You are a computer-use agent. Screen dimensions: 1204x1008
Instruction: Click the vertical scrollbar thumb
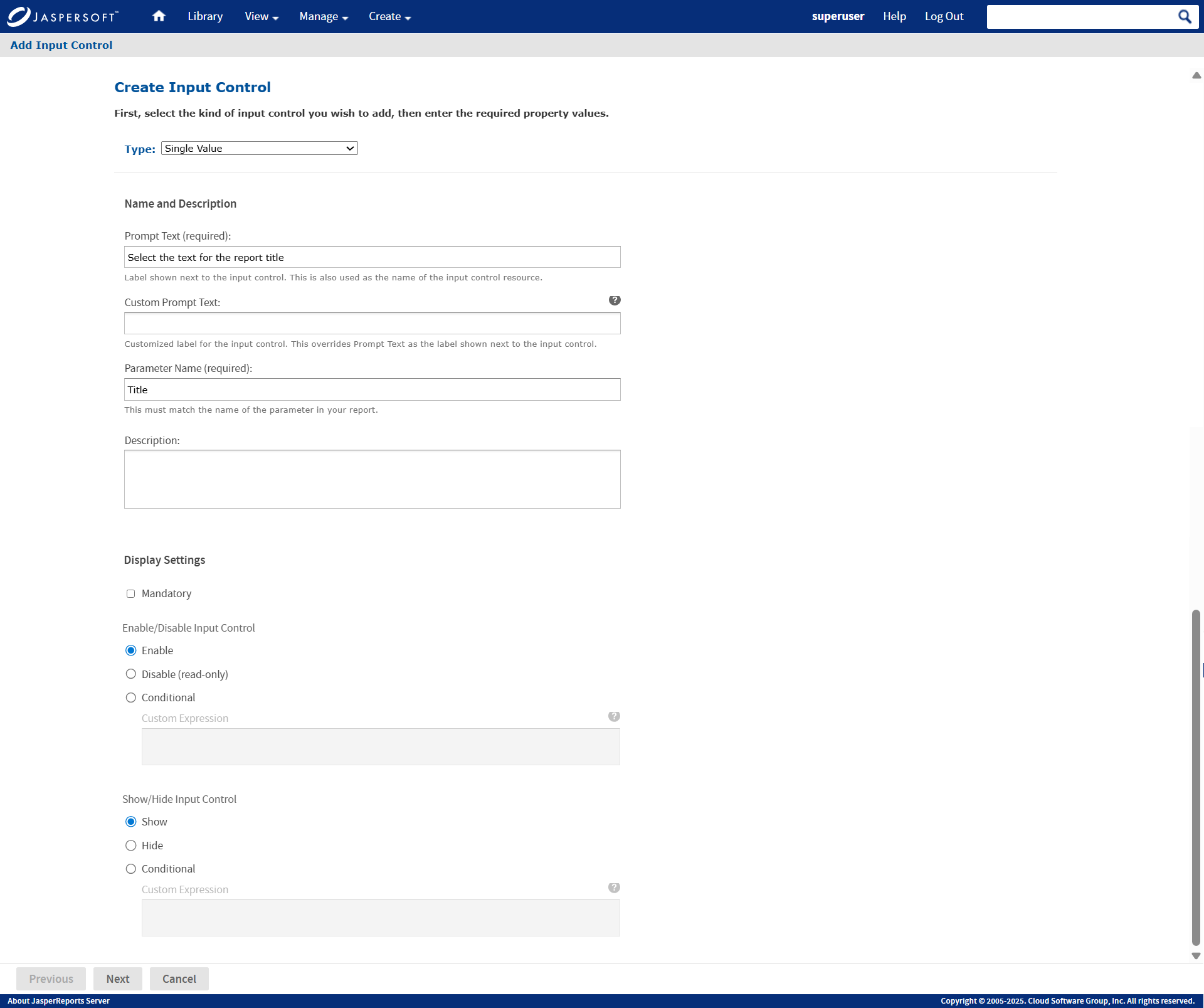1196,777
